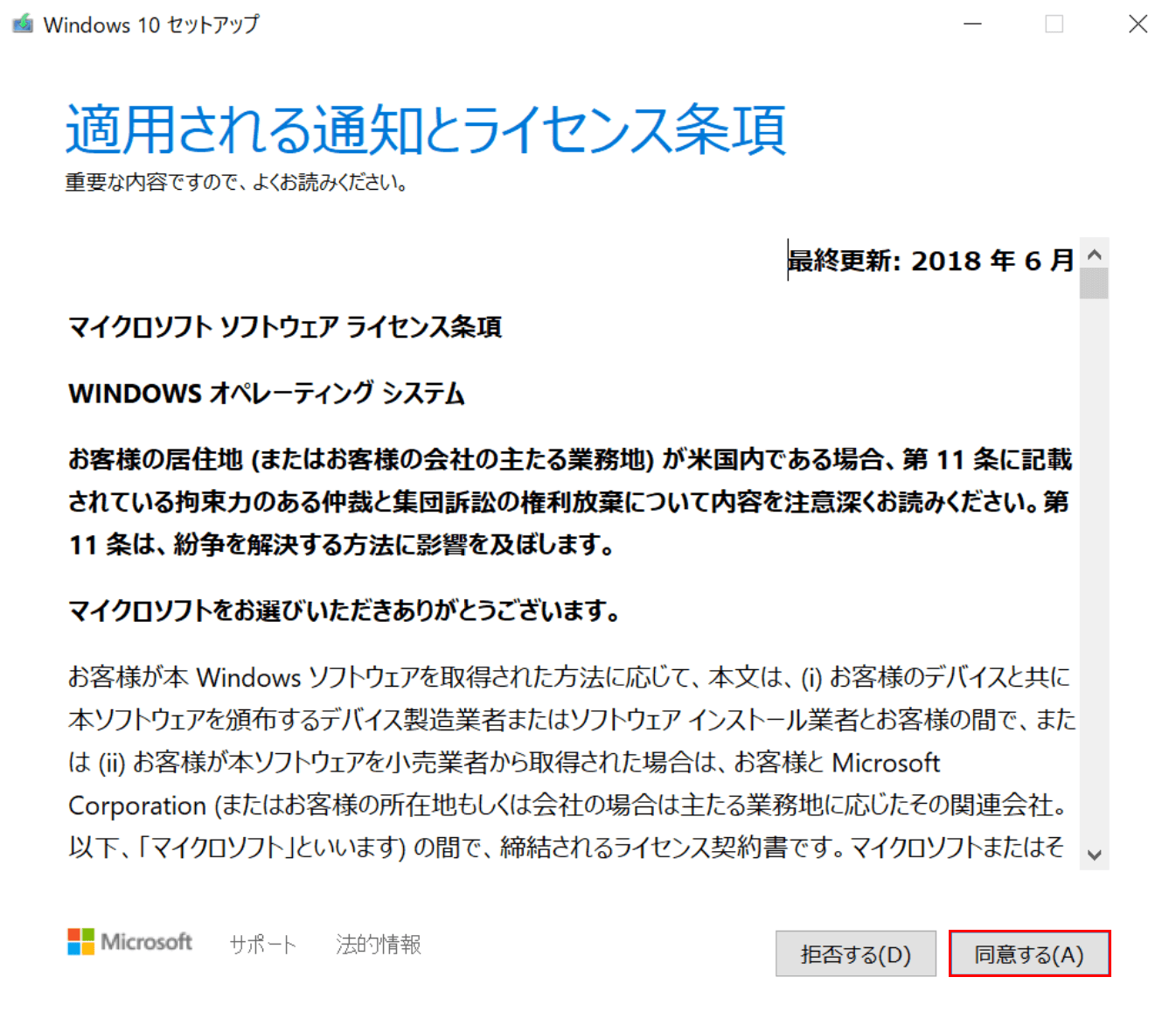Click the Windows 10 セットアップ title bar text
The width and height of the screenshot is (1176, 1019).
[x=151, y=24]
